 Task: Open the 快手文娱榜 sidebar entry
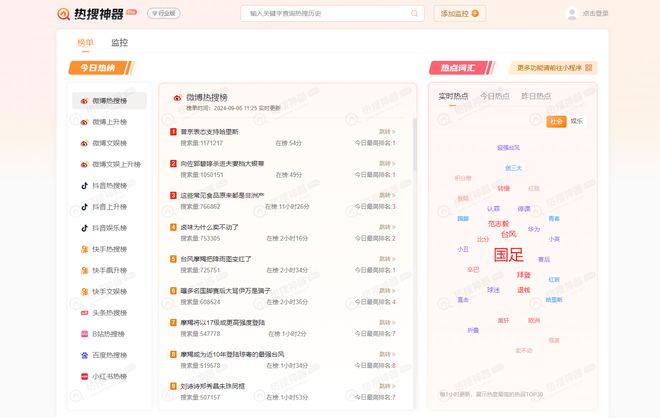coord(109,291)
